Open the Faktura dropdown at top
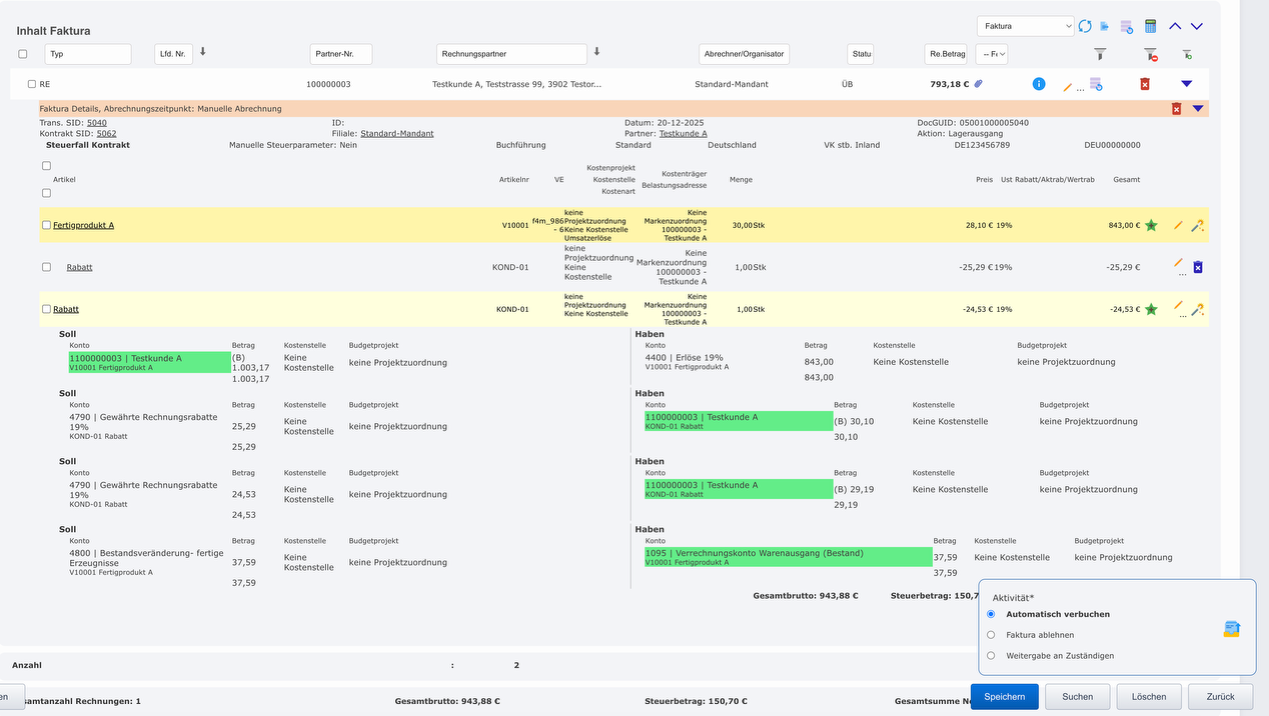1269x716 pixels. pyautogui.click(x=1025, y=26)
